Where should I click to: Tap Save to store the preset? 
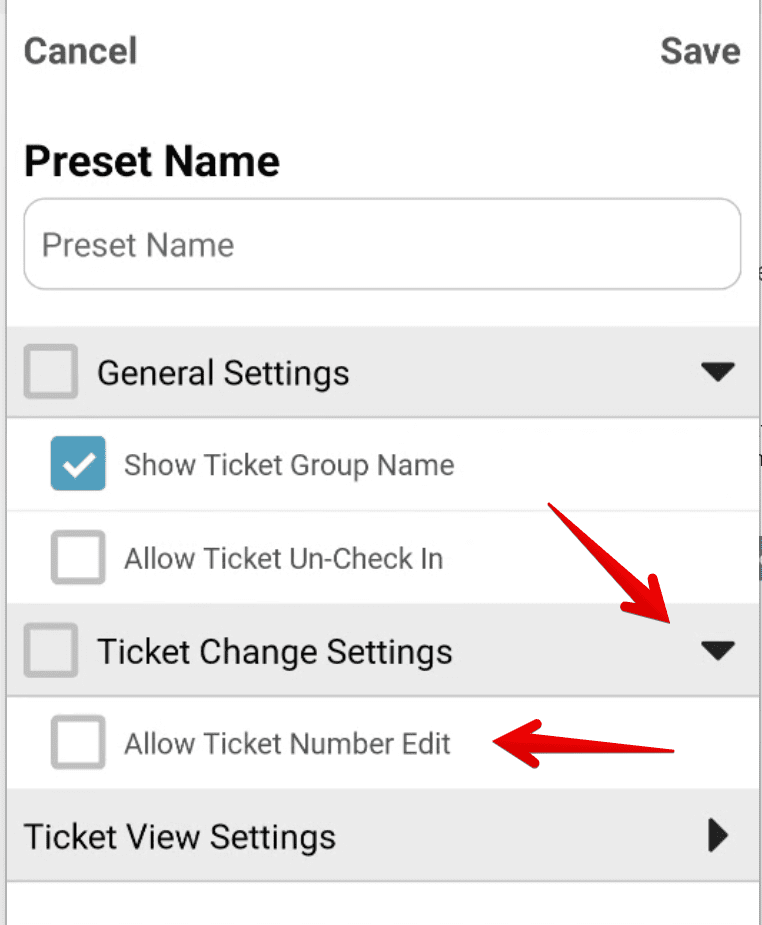700,51
